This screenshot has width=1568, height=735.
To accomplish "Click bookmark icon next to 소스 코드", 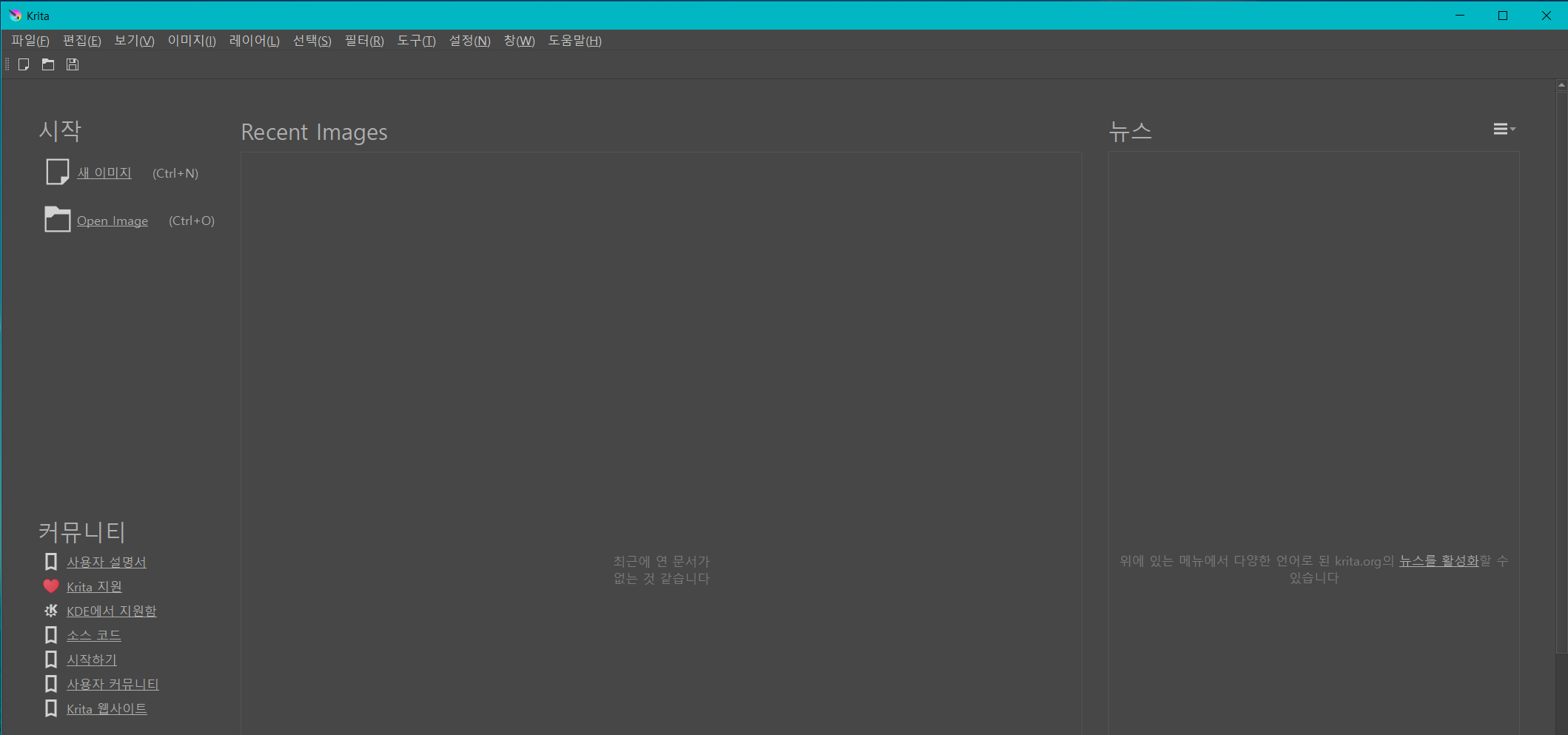I will pyautogui.click(x=51, y=635).
